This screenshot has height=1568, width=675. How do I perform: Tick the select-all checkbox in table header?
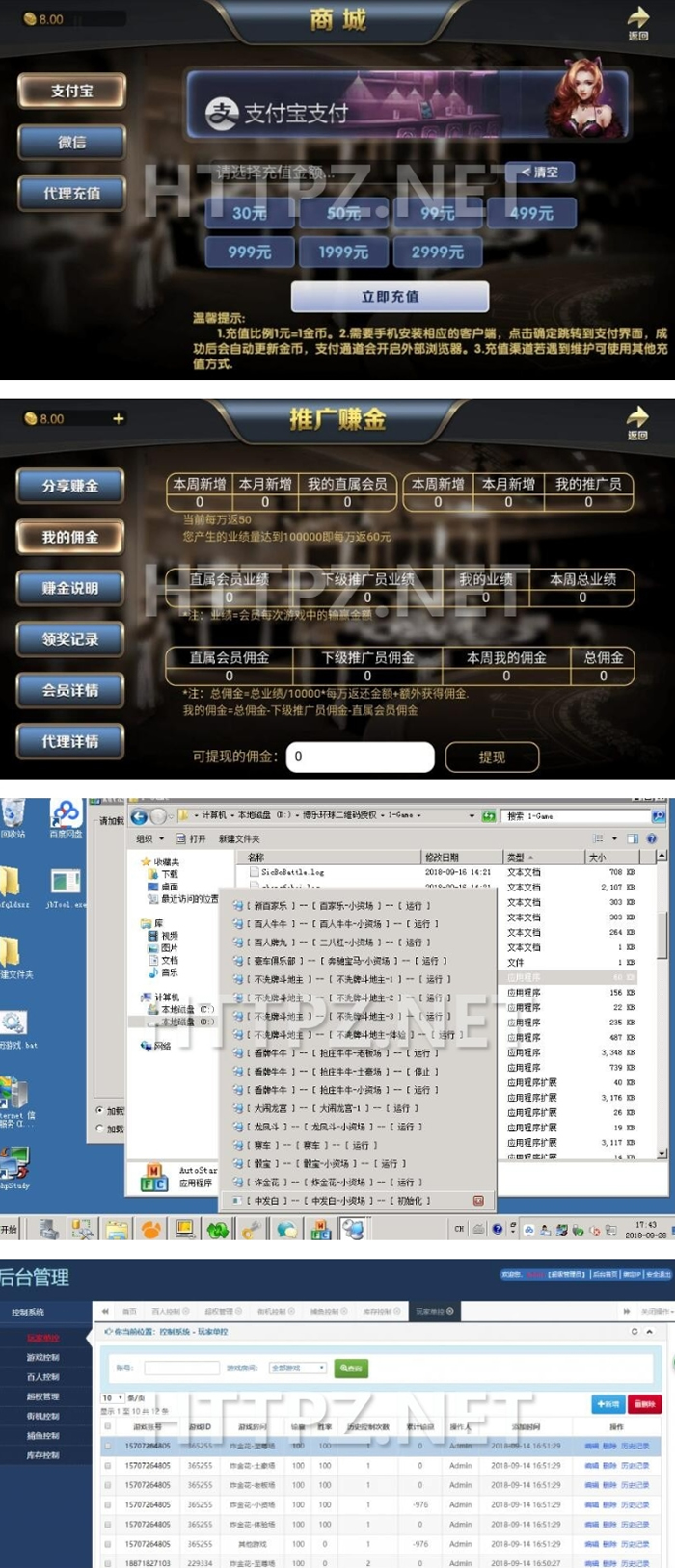pyautogui.click(x=108, y=1426)
